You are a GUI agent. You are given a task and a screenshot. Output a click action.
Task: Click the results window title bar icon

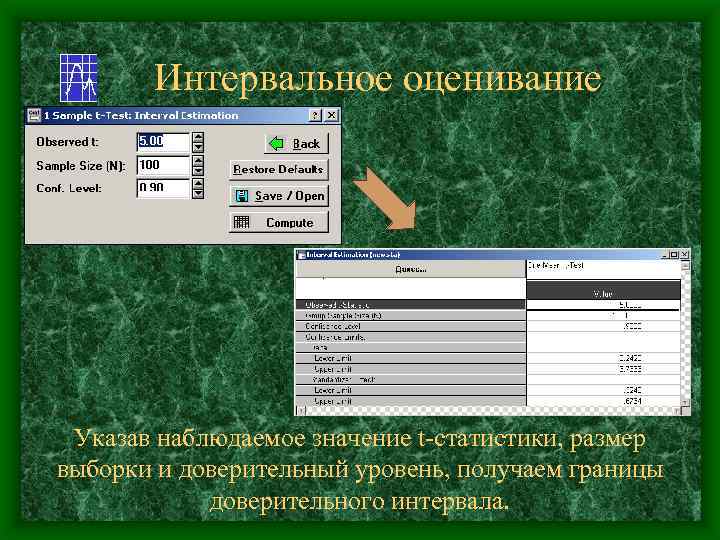tap(301, 255)
